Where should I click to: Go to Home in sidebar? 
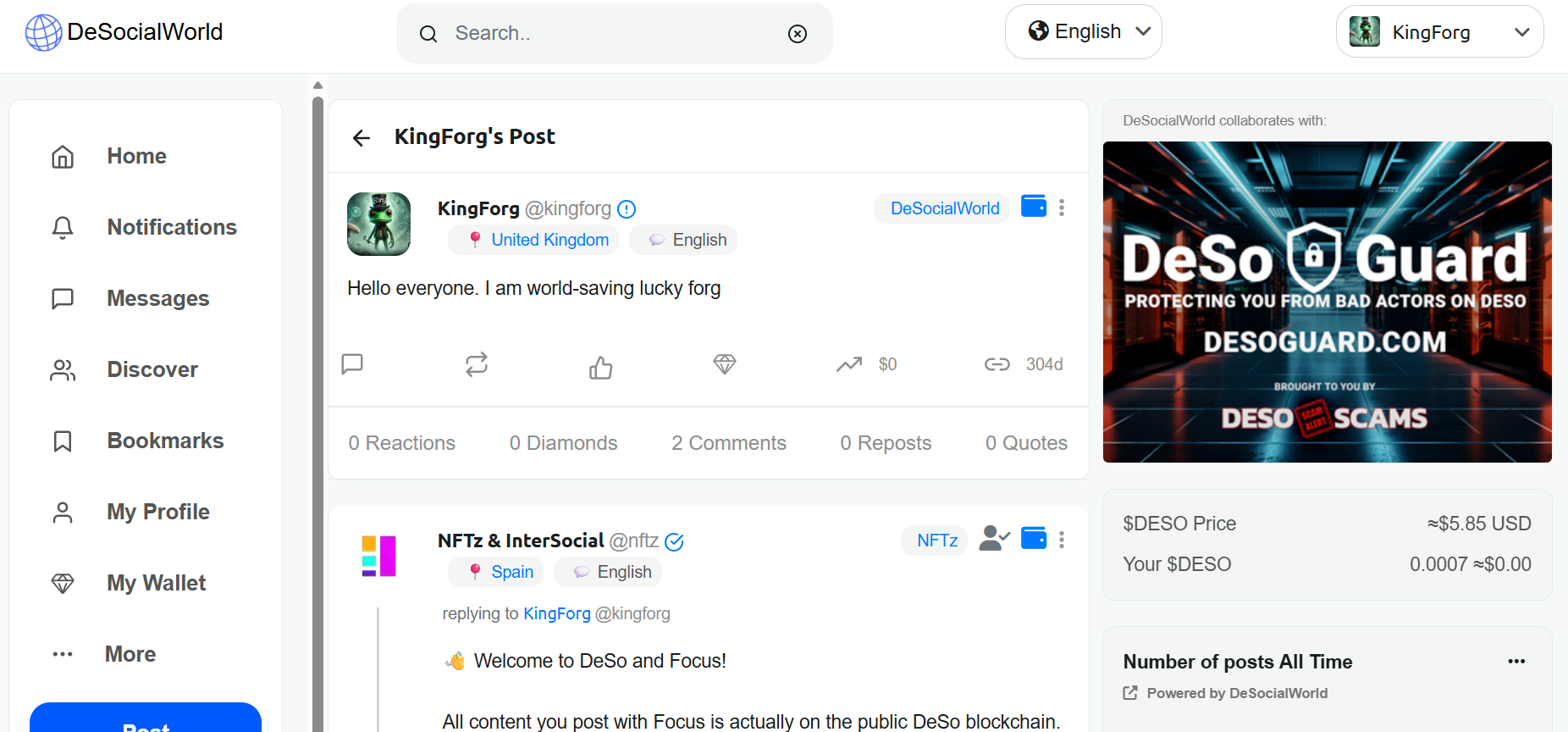136,156
